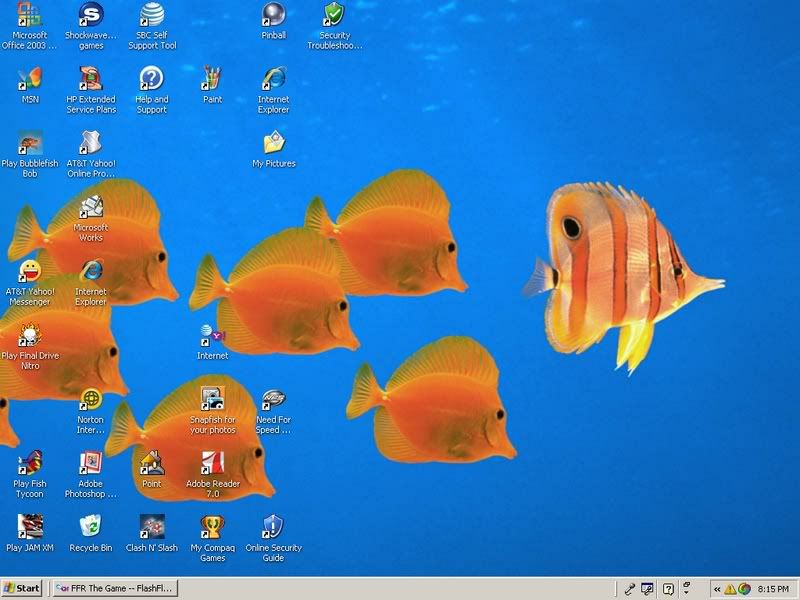Screen dimensions: 800x600
Task: Click the taskbar clock showing 8:15 PM
Action: pyautogui.click(x=774, y=589)
